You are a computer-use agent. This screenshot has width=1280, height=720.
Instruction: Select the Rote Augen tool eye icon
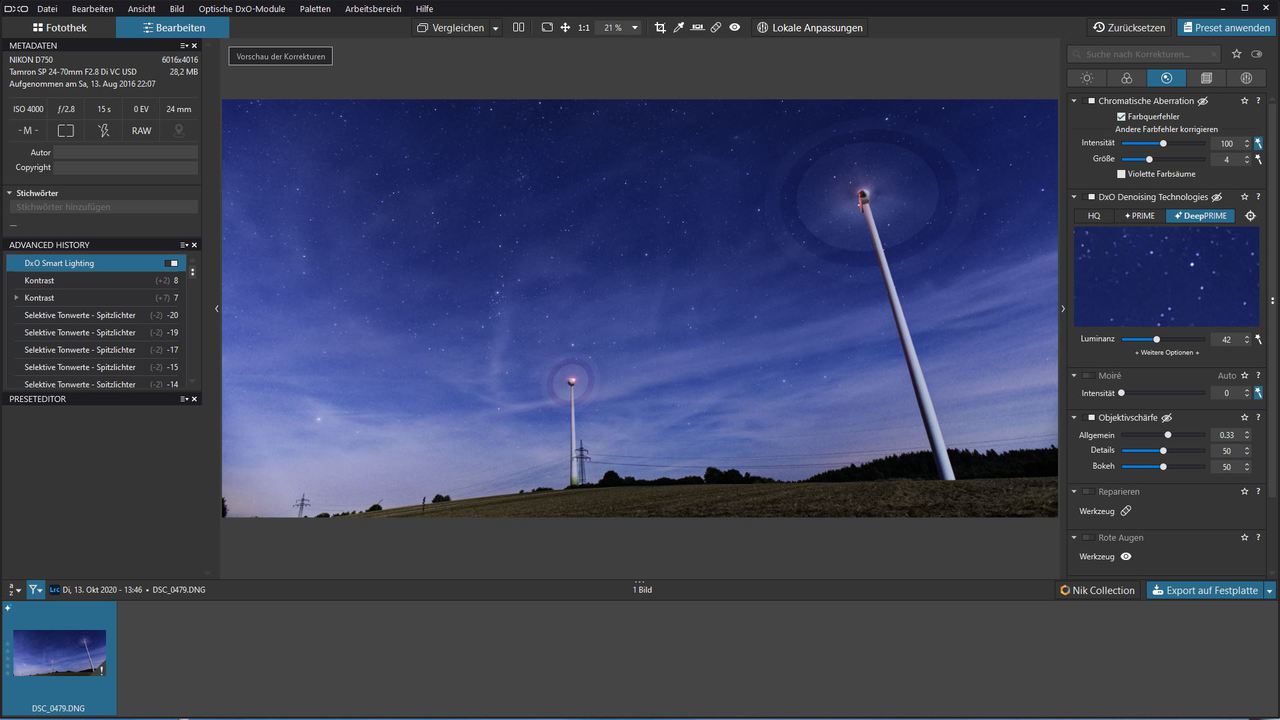(1125, 557)
